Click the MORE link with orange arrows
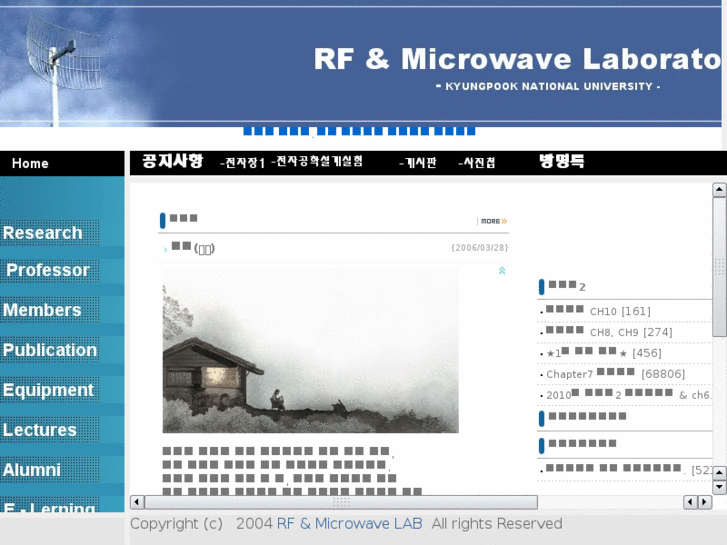The height and width of the screenshot is (545, 727). 494,221
